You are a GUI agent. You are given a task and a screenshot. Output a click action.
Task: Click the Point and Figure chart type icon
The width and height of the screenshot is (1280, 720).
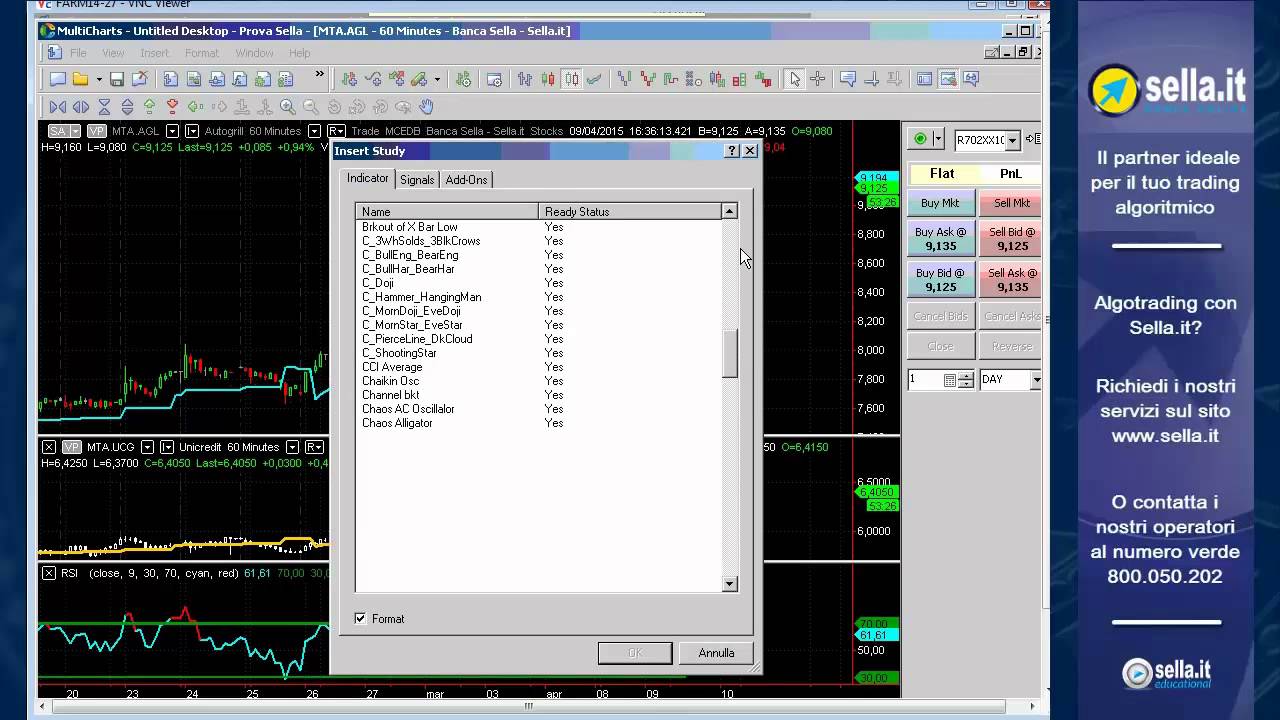[x=694, y=79]
